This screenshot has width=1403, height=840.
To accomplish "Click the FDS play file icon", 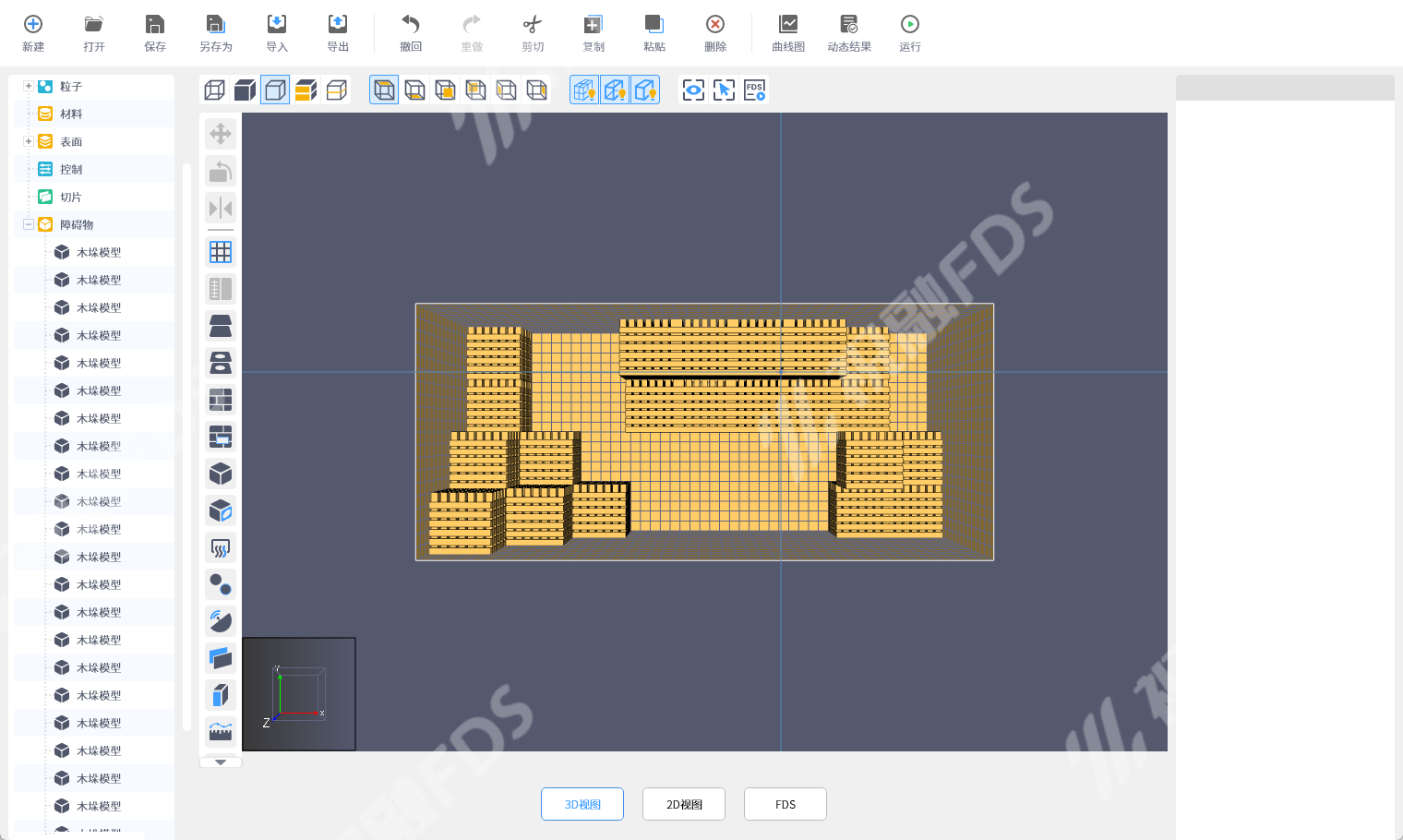I will (754, 90).
